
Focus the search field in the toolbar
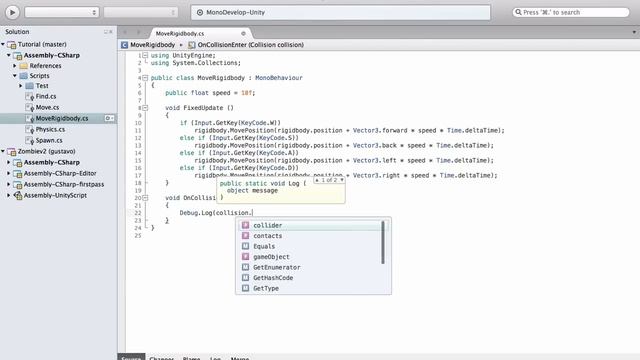point(571,12)
